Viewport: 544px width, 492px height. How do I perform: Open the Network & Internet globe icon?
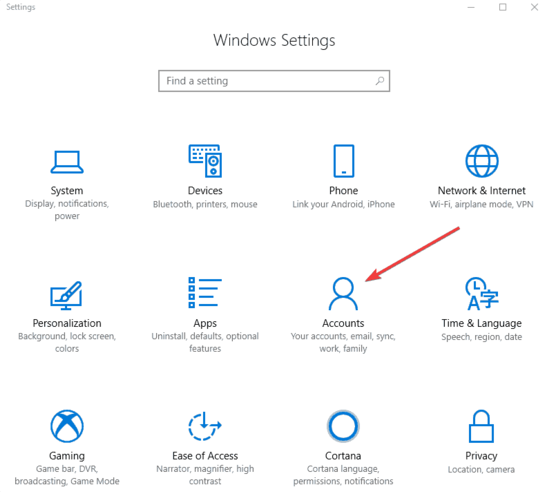click(482, 161)
